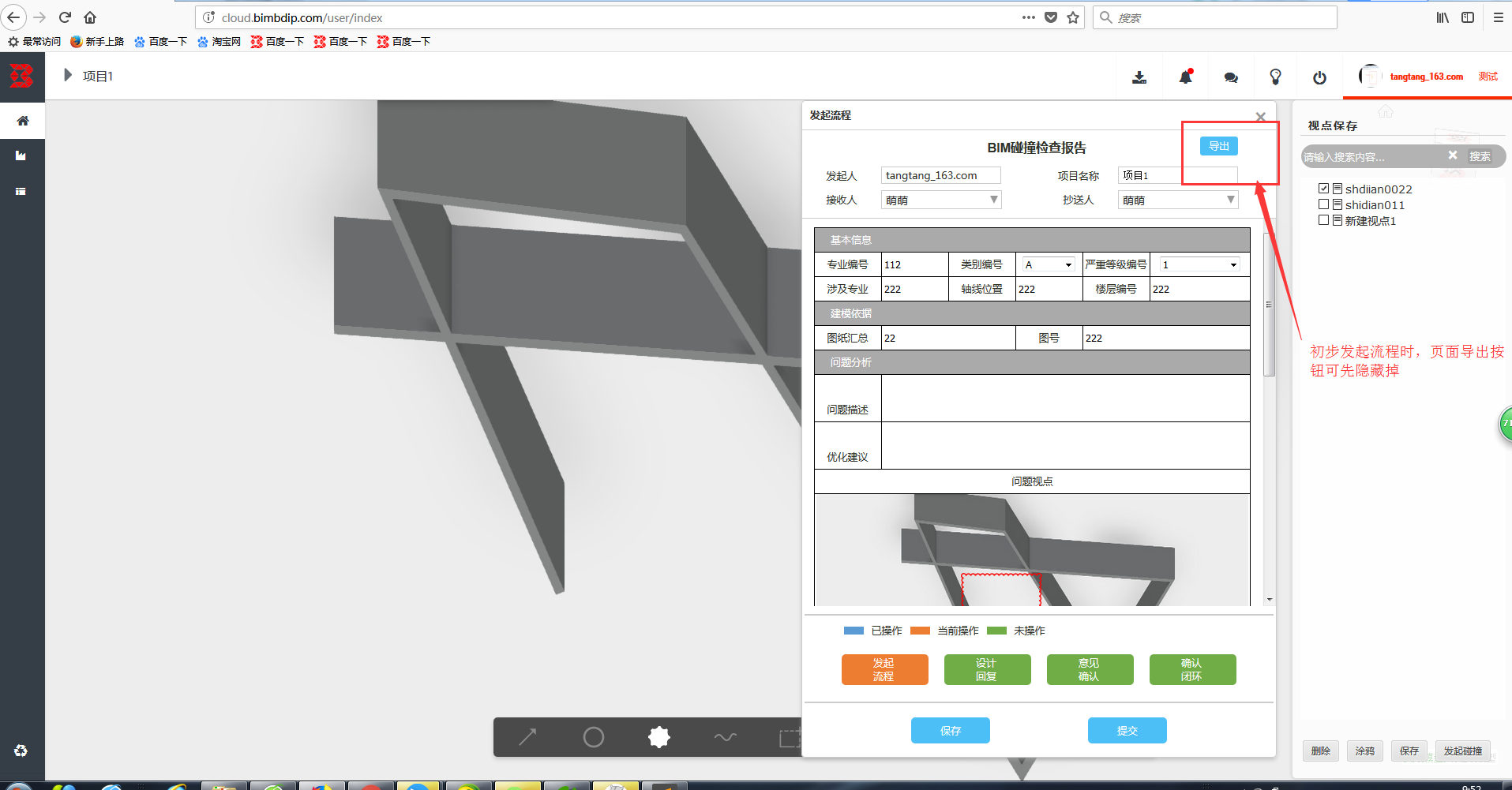Click the 删除 delete button
1512x790 pixels.
pos(1321,751)
